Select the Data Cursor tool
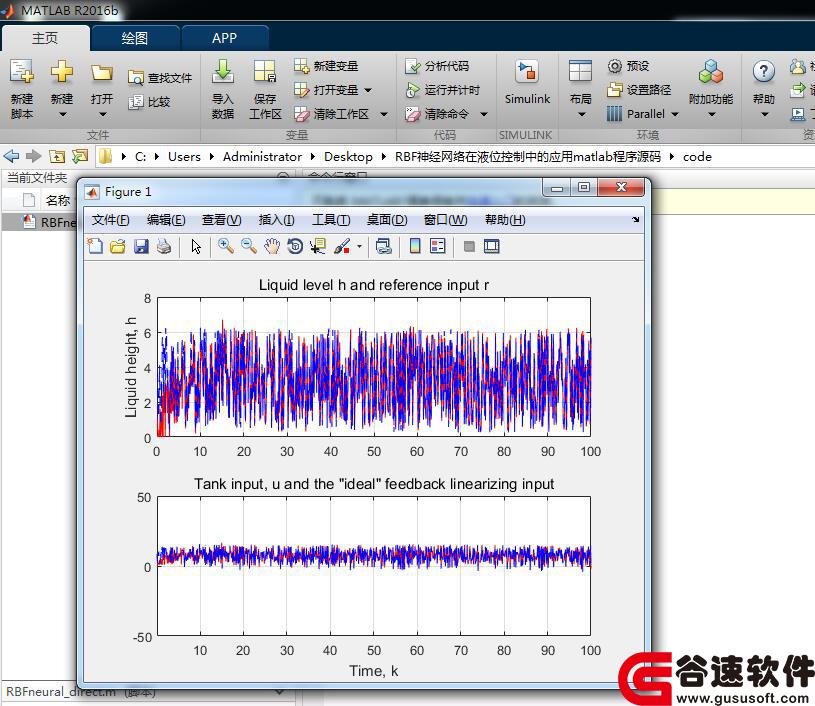The width and height of the screenshot is (815, 706). click(x=318, y=246)
